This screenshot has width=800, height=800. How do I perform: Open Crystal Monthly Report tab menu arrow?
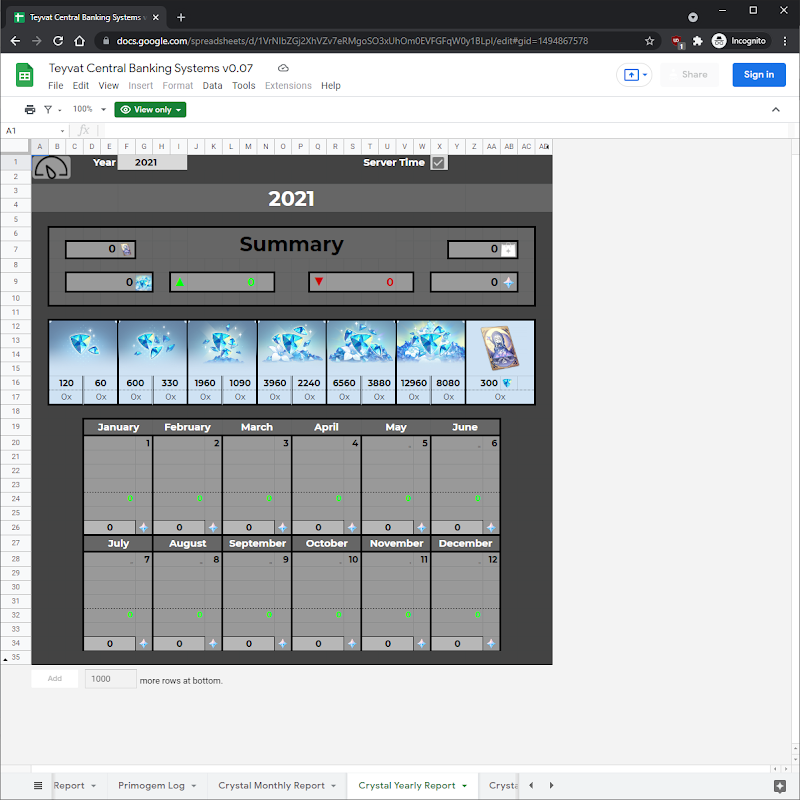coord(334,786)
